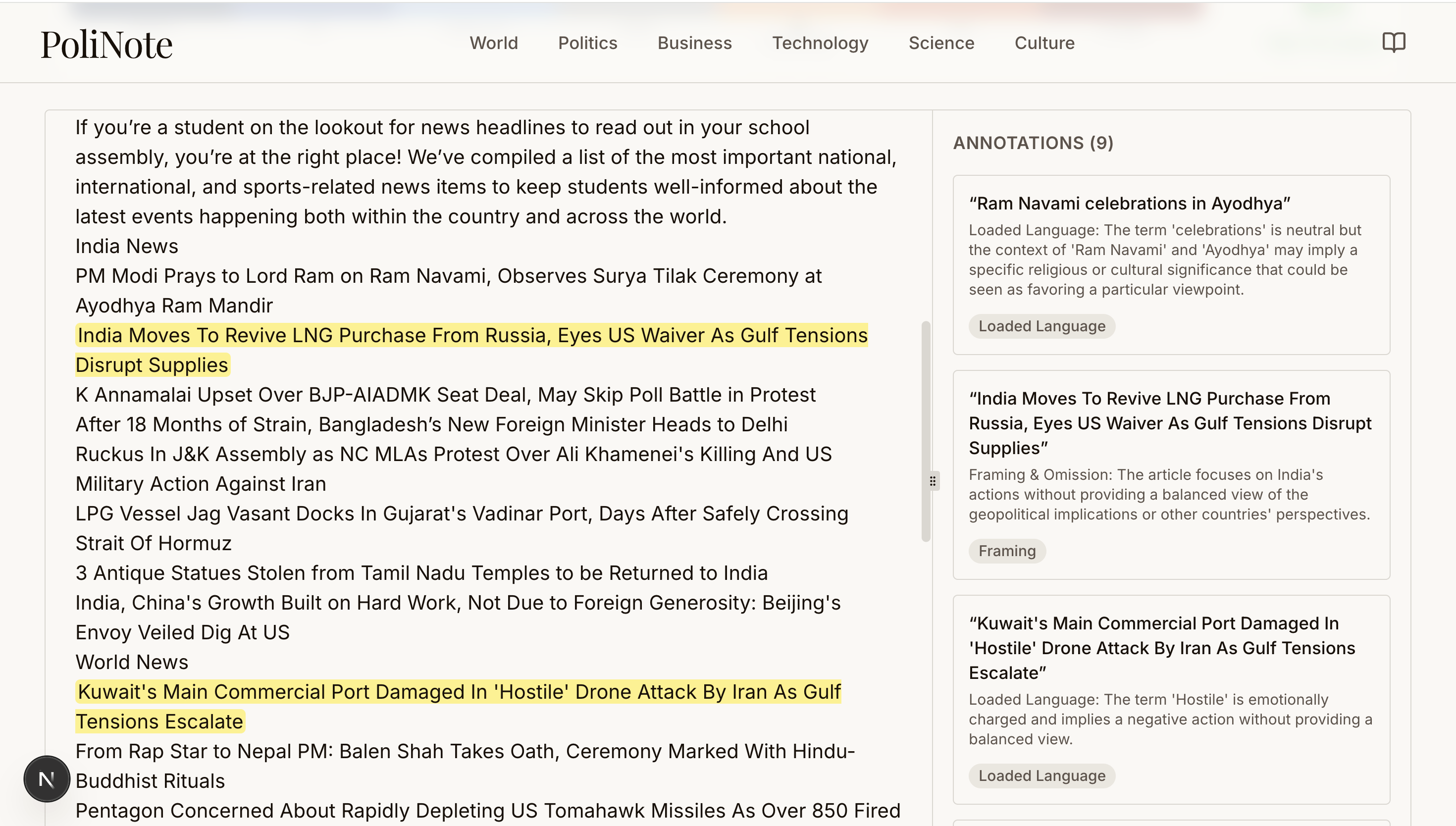Click the highlighted India LNG Purchase headline
Image resolution: width=1456 pixels, height=826 pixels.
coord(472,335)
